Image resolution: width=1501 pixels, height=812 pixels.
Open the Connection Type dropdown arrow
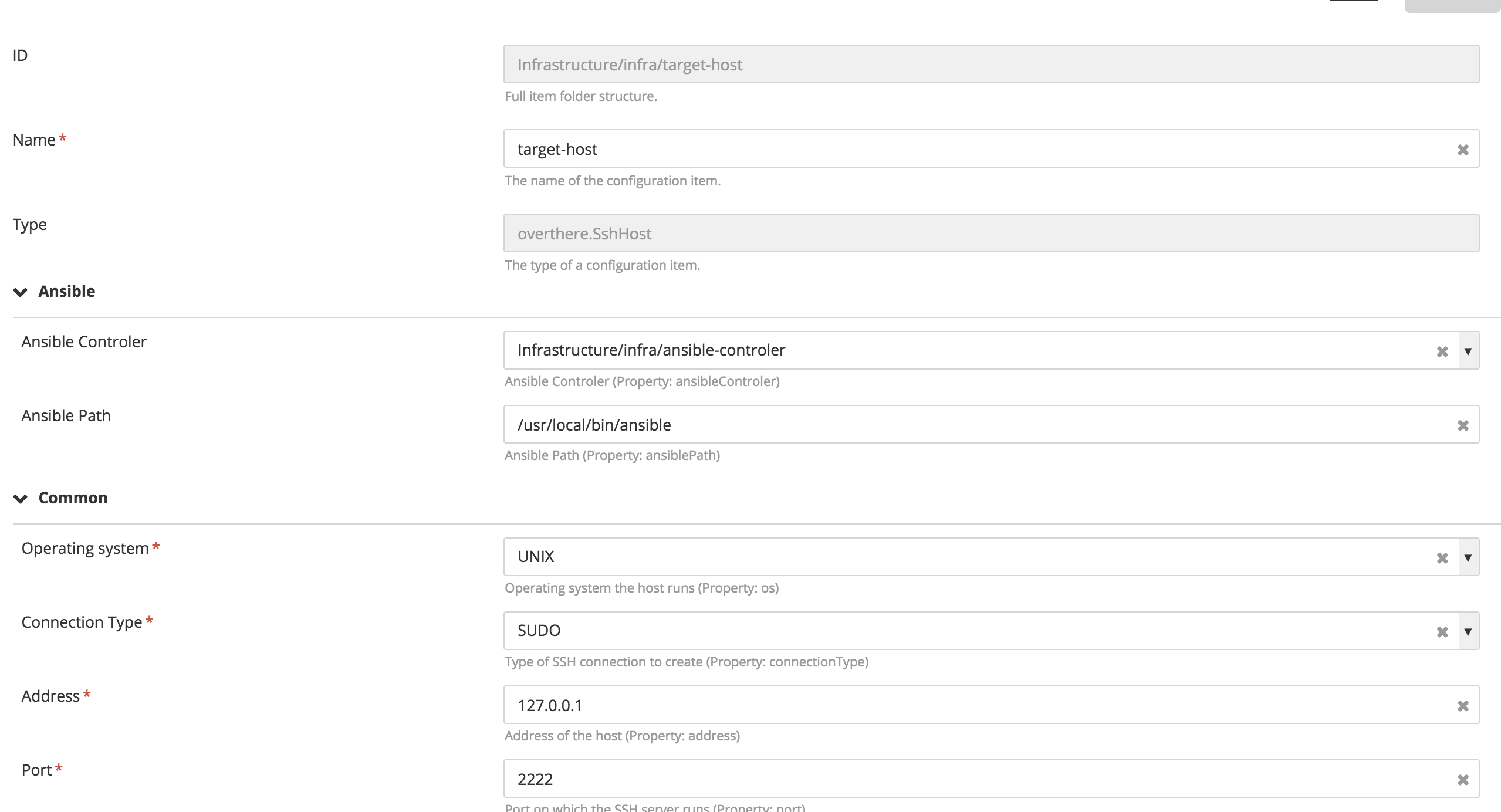(x=1468, y=631)
